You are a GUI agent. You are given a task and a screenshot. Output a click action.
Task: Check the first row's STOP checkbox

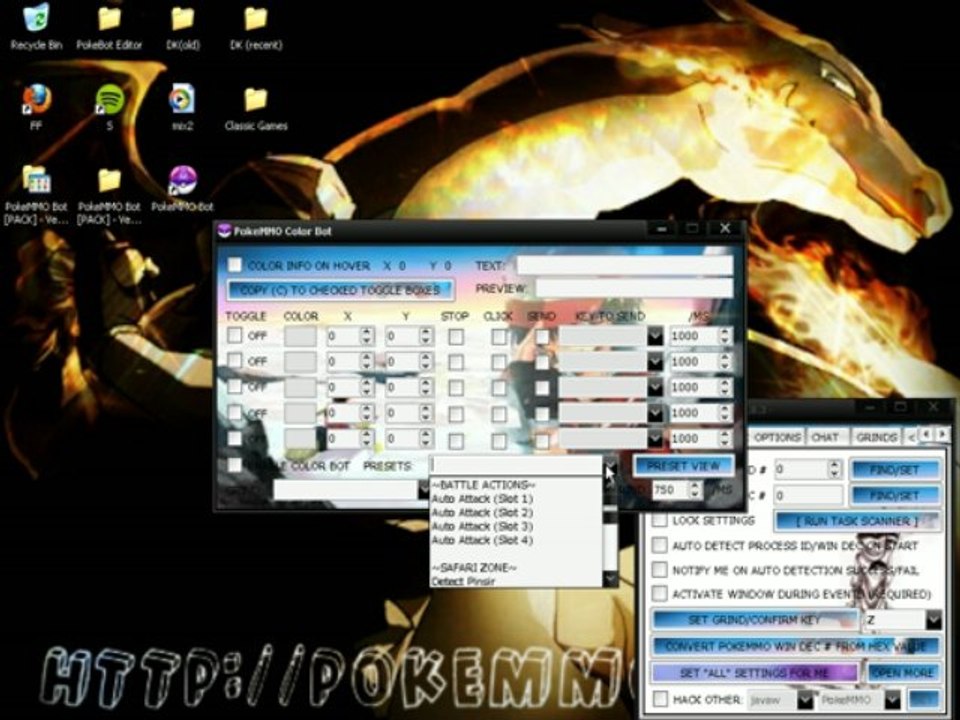point(456,336)
